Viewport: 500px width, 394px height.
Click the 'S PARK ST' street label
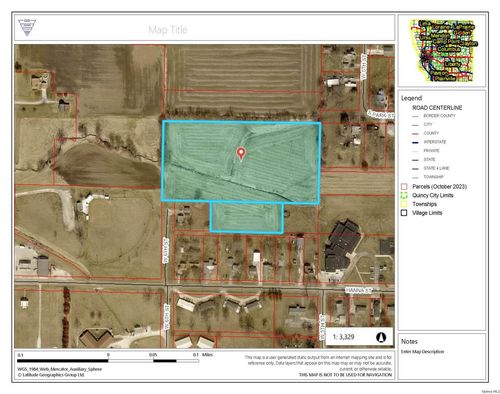coord(381,114)
